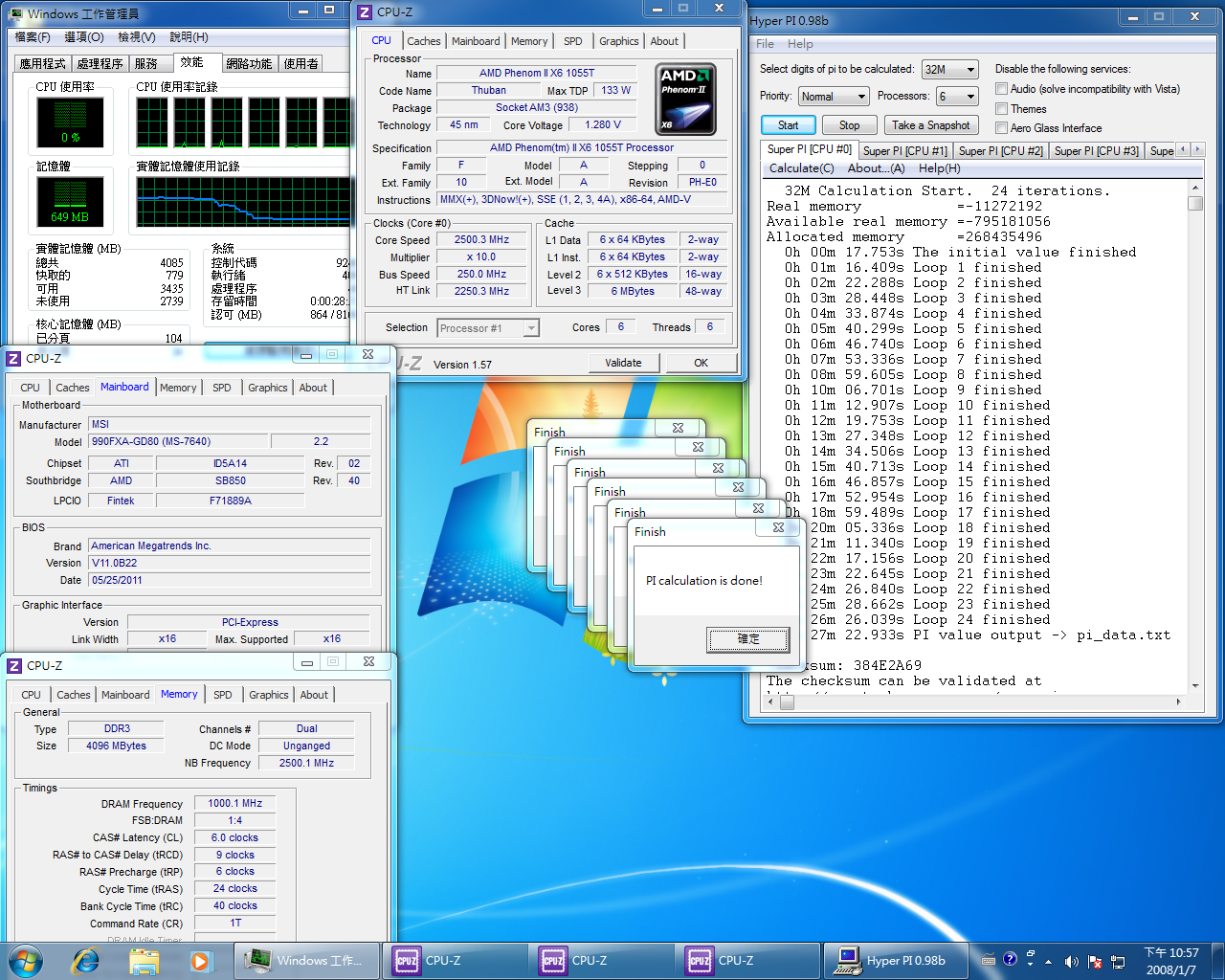Open 網路功能 tab in Task Manager
Screen dimensions: 1225x980
[x=249, y=63]
